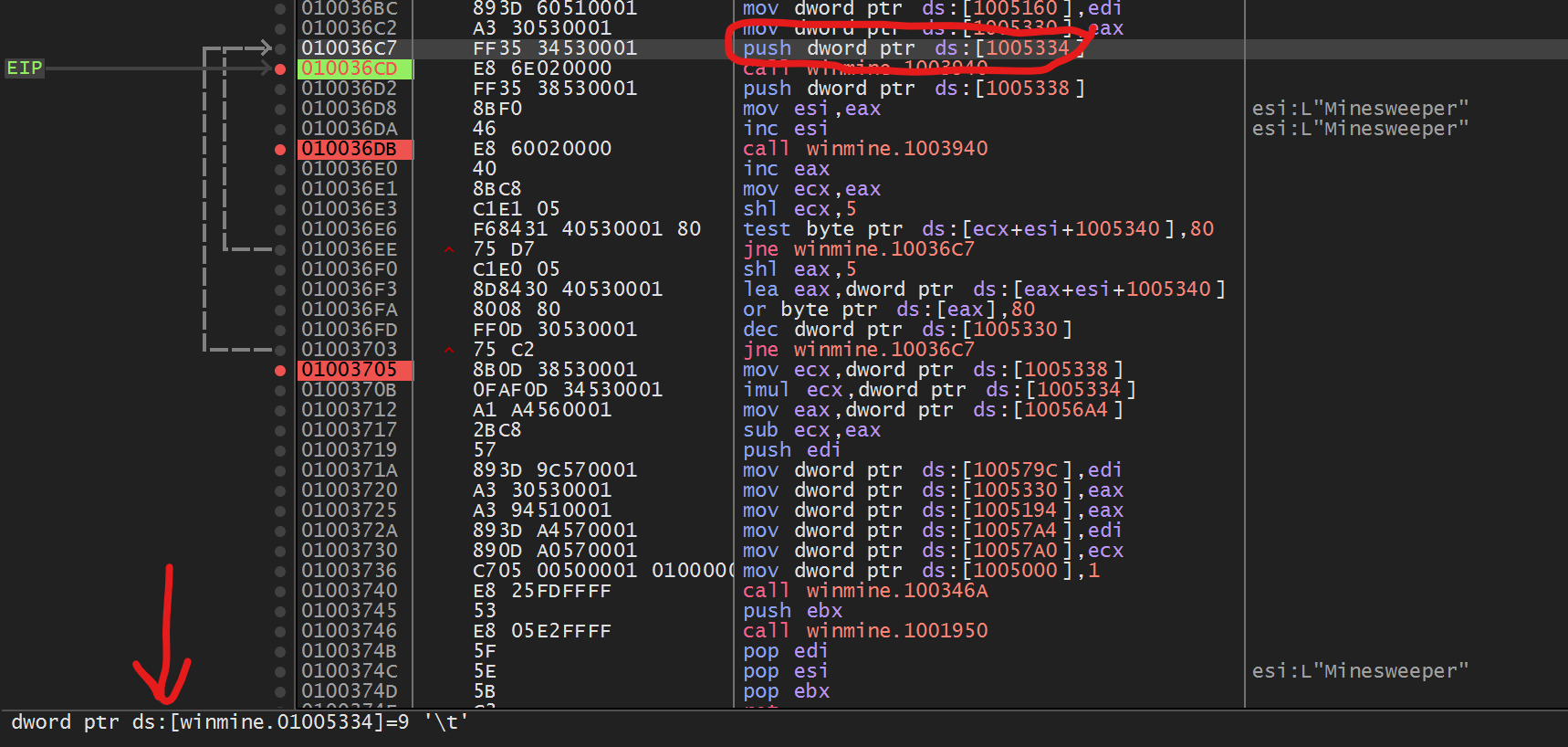Select the opcode bytes FF35 38530001
This screenshot has width=1568, height=747.
tap(555, 89)
